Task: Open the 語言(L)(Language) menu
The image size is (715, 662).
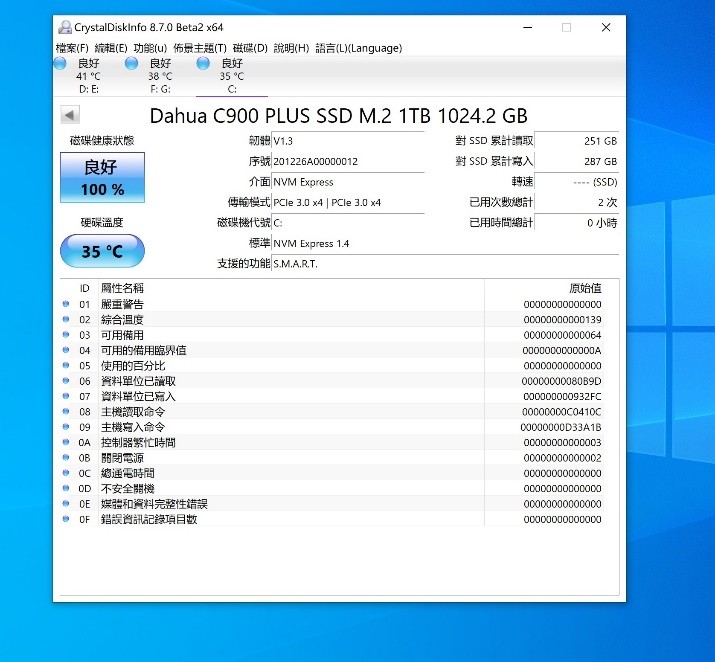Action: click(359, 48)
